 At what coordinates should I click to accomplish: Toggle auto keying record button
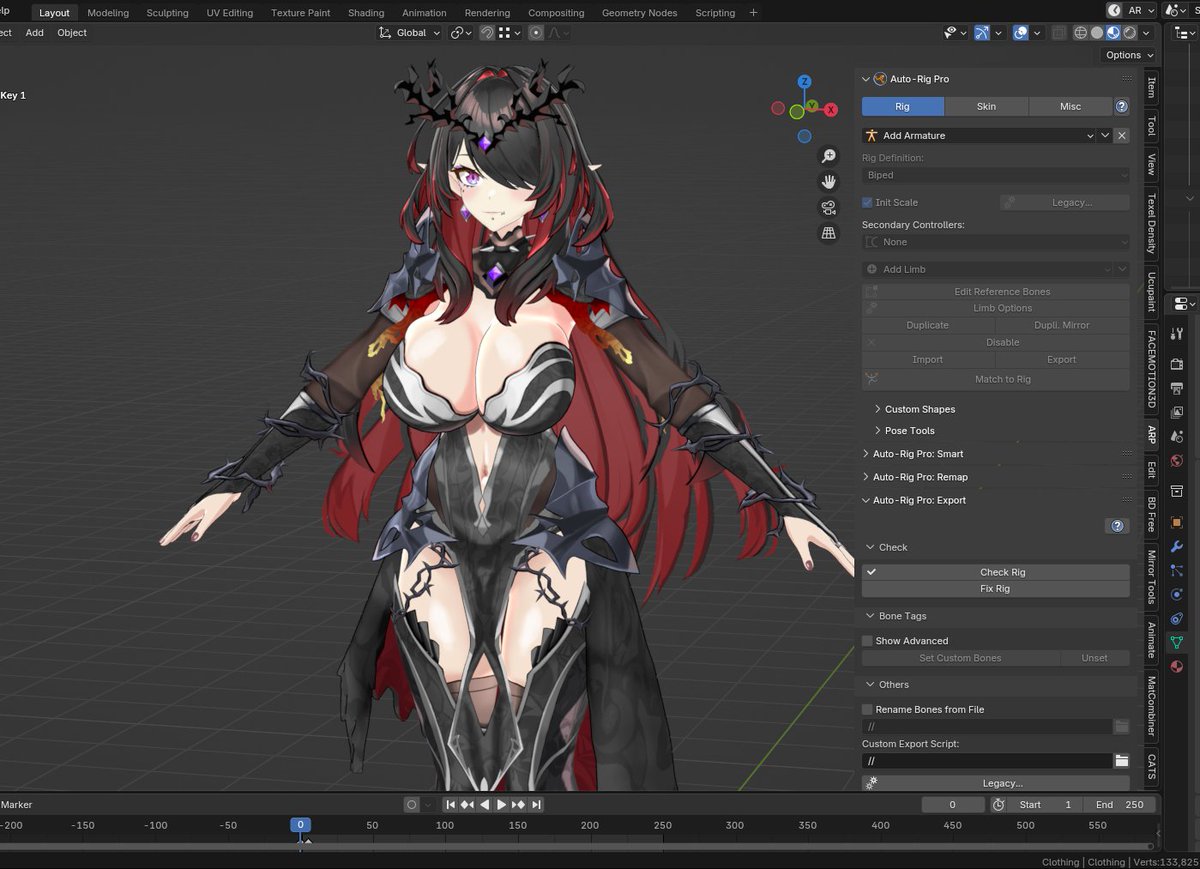tap(411, 804)
